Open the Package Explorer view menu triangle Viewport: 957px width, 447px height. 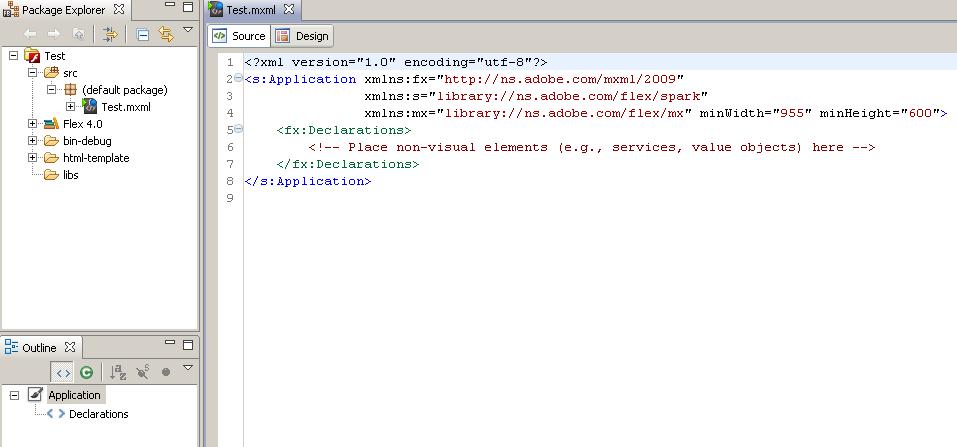[188, 29]
